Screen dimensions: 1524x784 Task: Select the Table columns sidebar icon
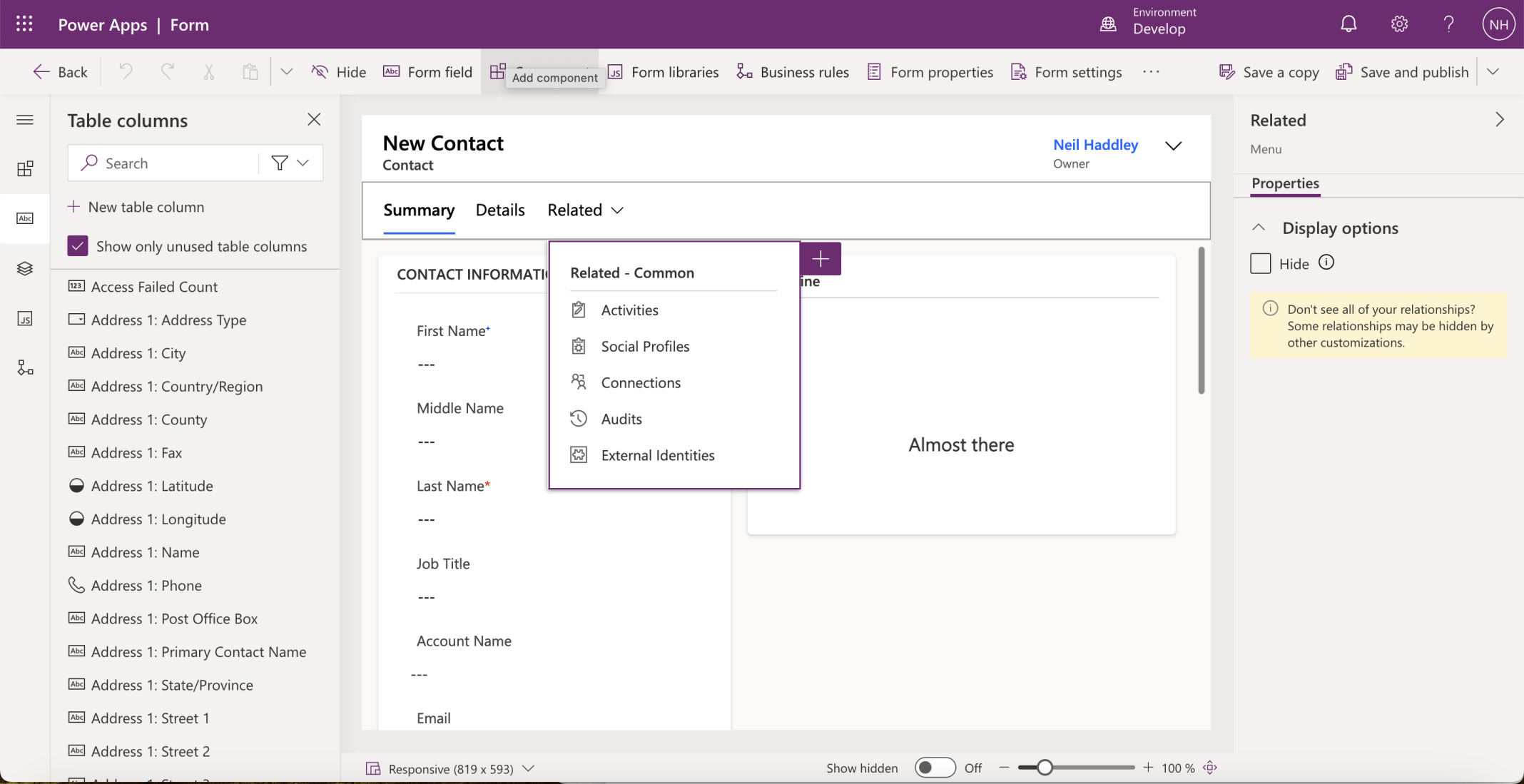[x=25, y=219]
